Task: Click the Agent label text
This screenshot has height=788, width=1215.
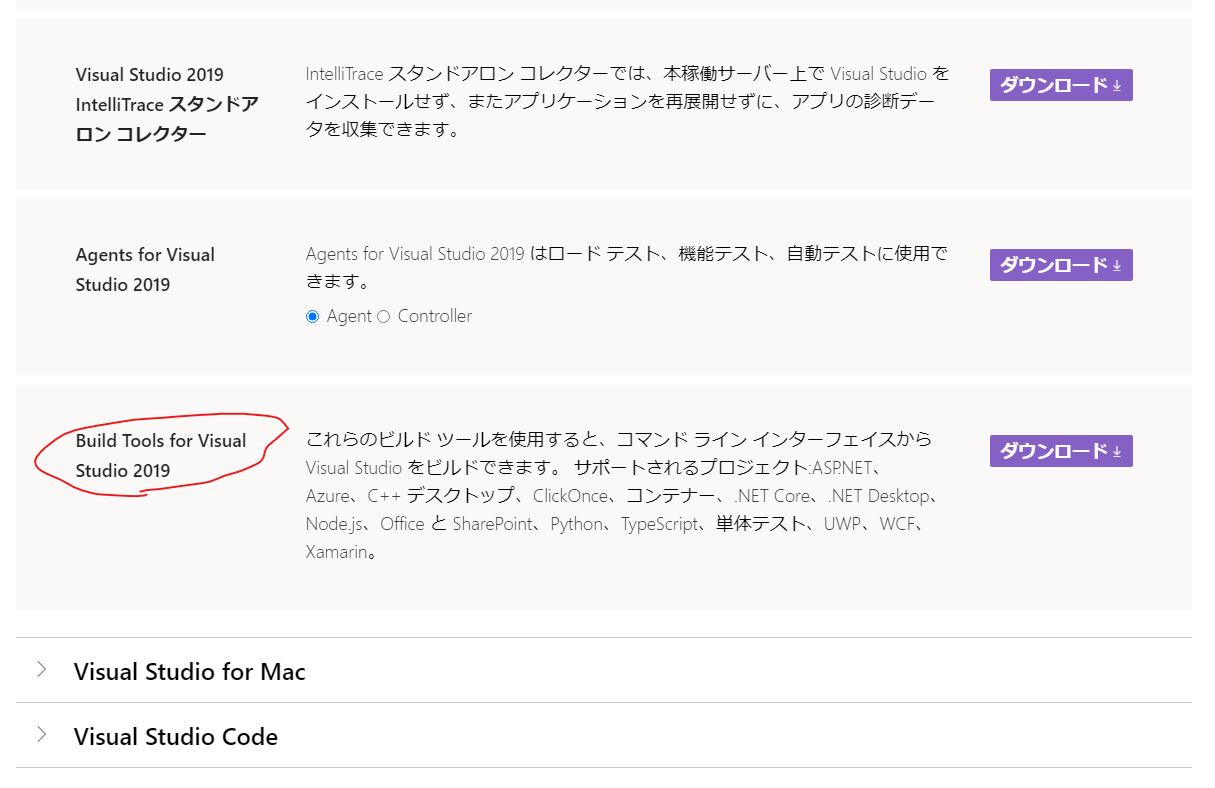Action: tap(349, 316)
